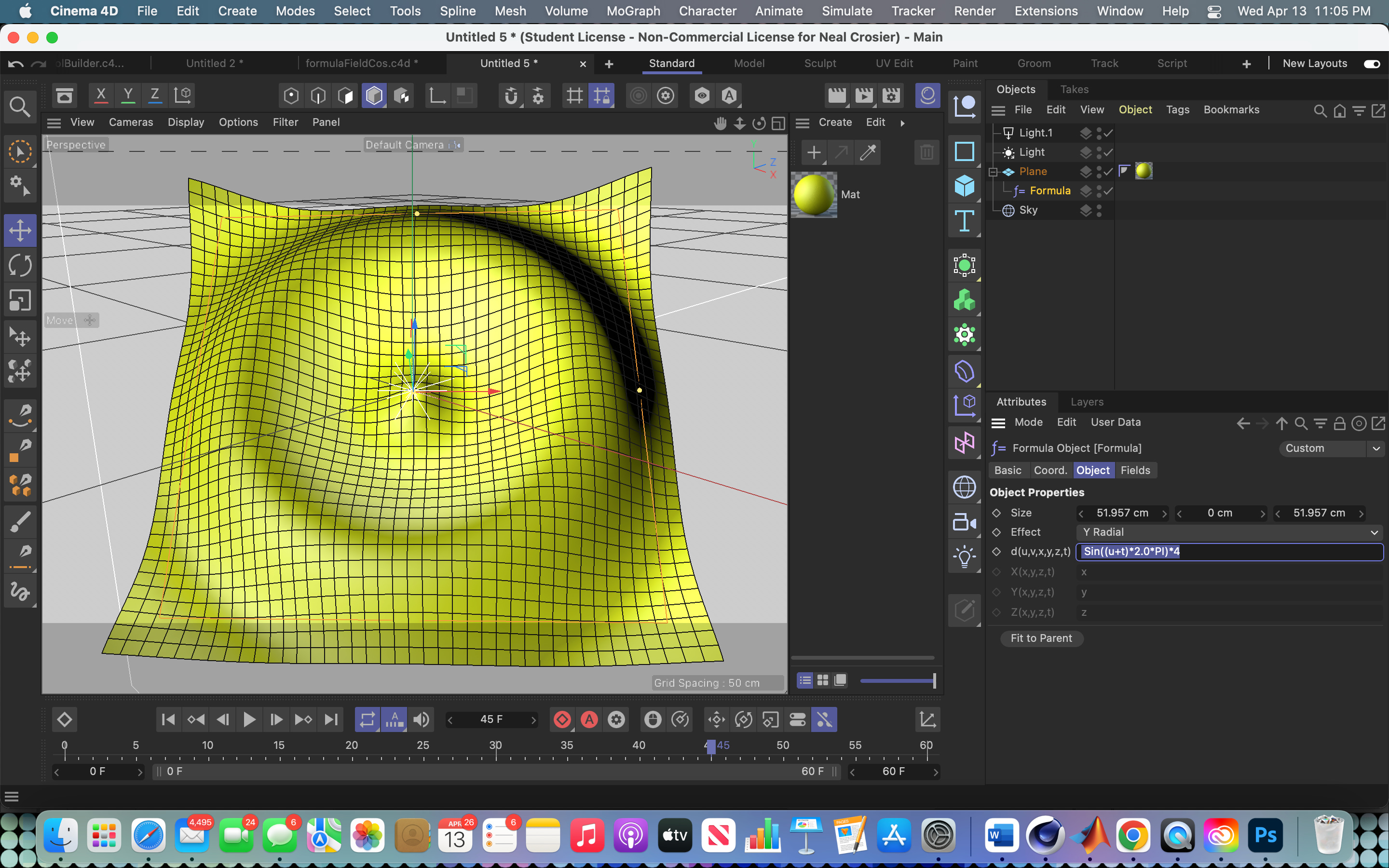Select the Rotate tool in left toolbar
Screen dimensions: 1389x868
pos(20,265)
